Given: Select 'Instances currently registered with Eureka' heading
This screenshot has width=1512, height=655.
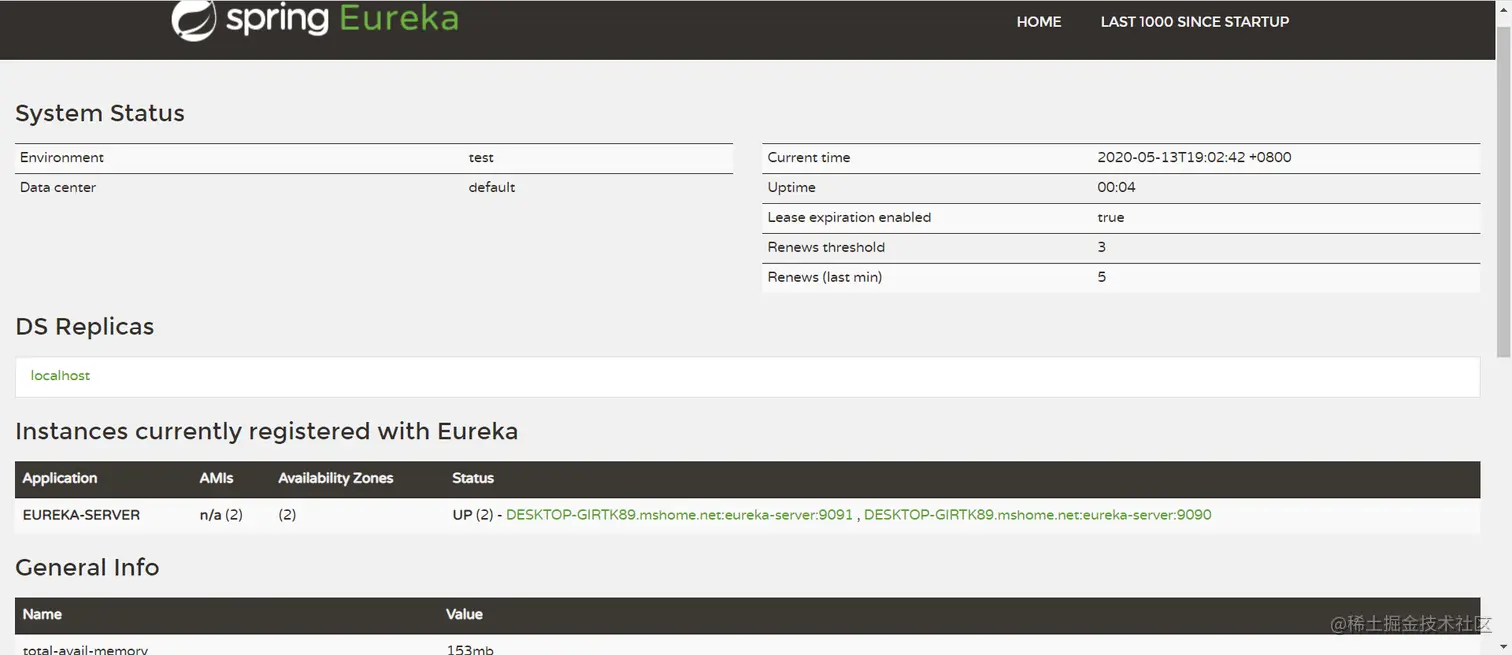Looking at the screenshot, I should pos(267,432).
